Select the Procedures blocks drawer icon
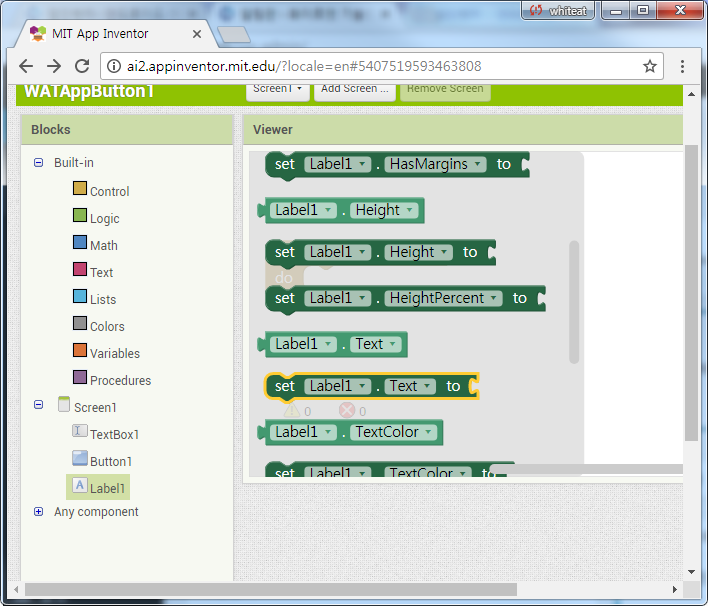The height and width of the screenshot is (606, 708). point(80,378)
